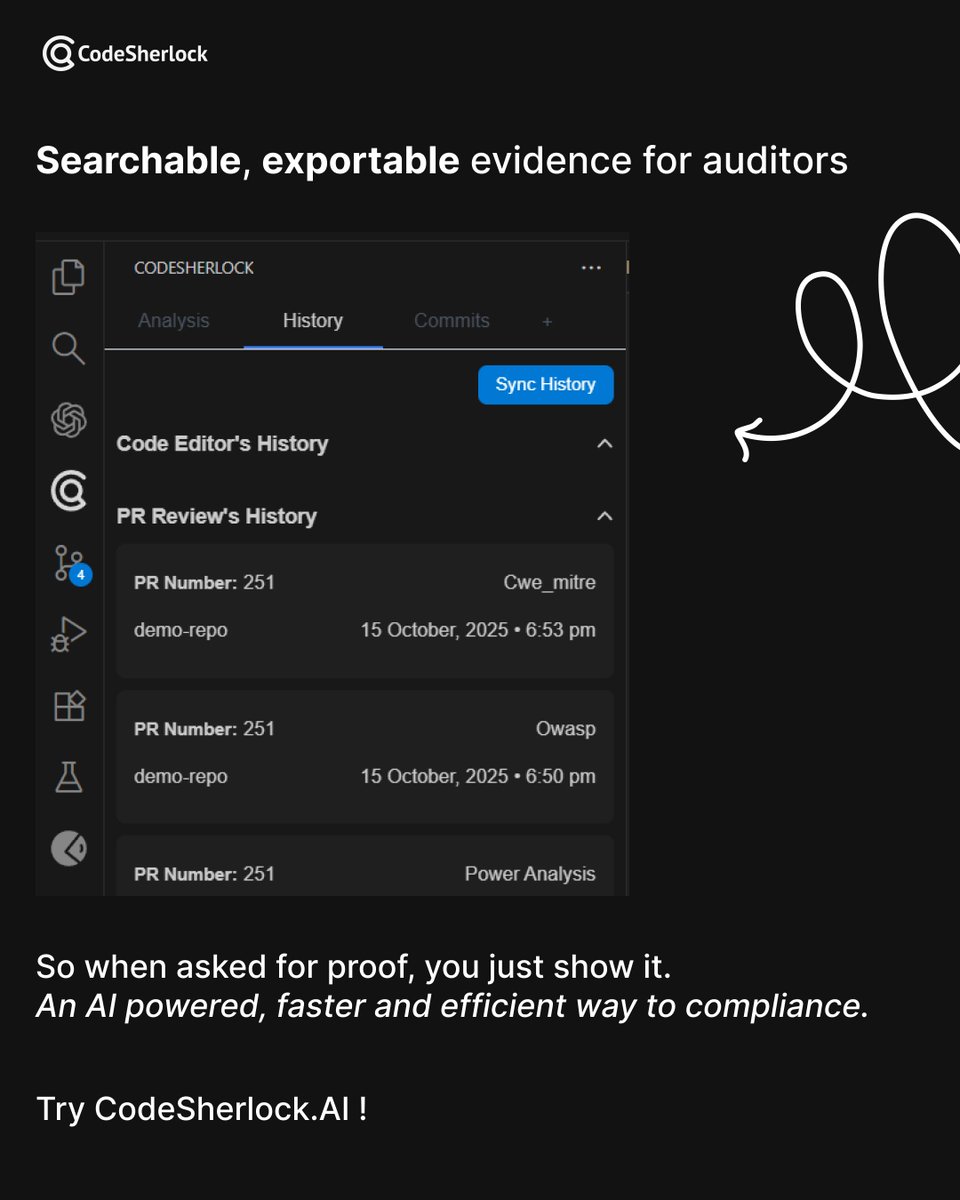Launch the Run and Debug panel
The width and height of the screenshot is (960, 1200).
(x=68, y=633)
